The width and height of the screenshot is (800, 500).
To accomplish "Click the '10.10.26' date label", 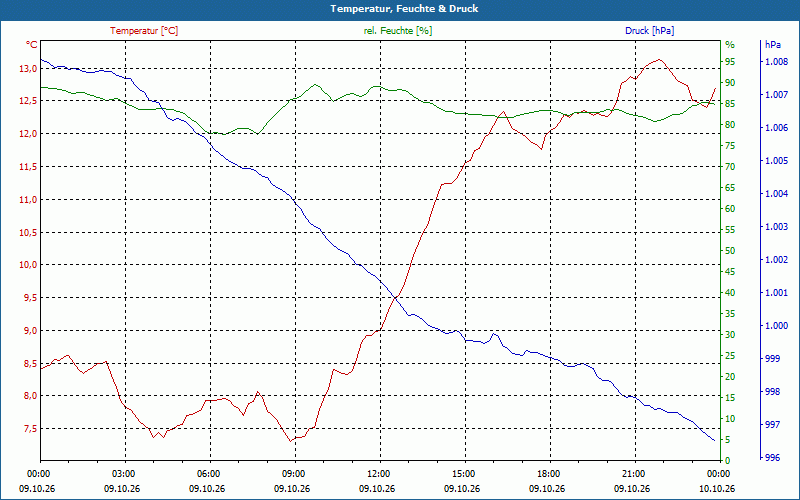I will [717, 488].
